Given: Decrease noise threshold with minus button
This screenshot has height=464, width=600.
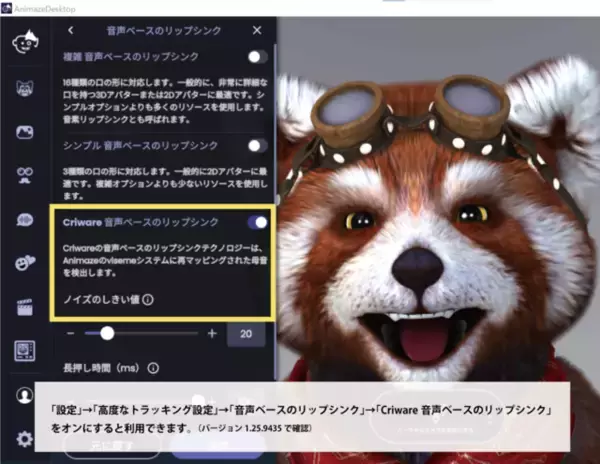Looking at the screenshot, I should click(x=71, y=333).
